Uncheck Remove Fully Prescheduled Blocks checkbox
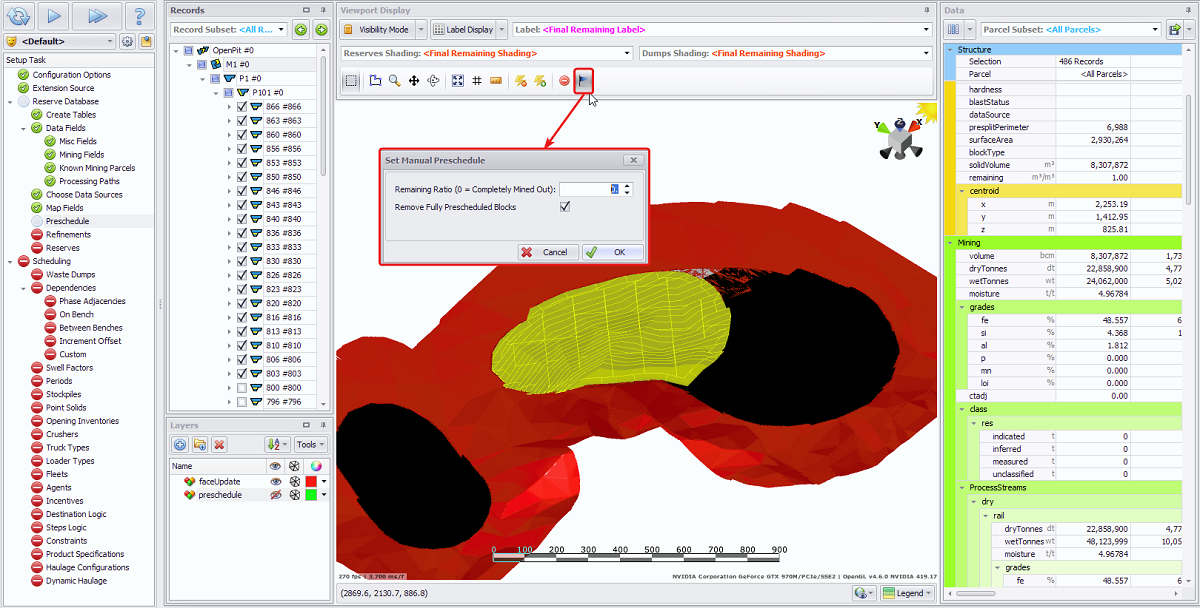Image resolution: width=1200 pixels, height=608 pixels. click(565, 207)
